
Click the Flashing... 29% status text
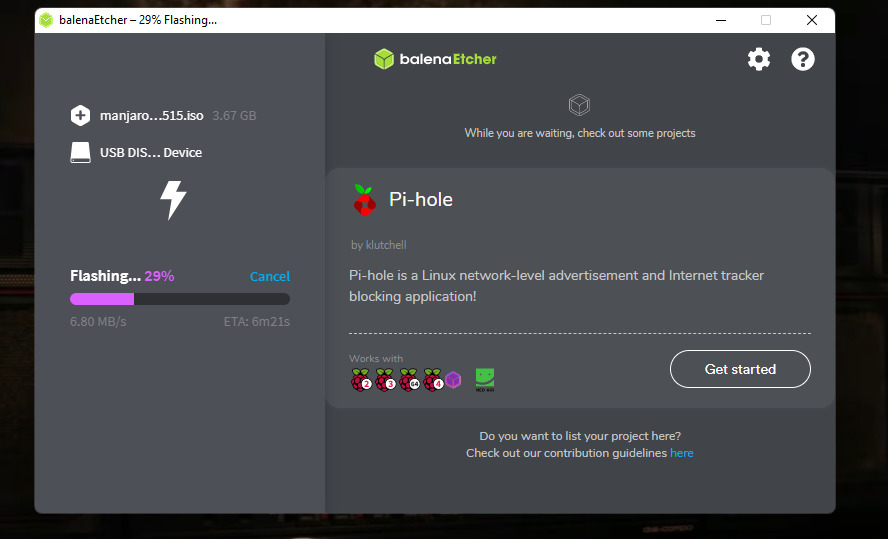[x=122, y=276]
